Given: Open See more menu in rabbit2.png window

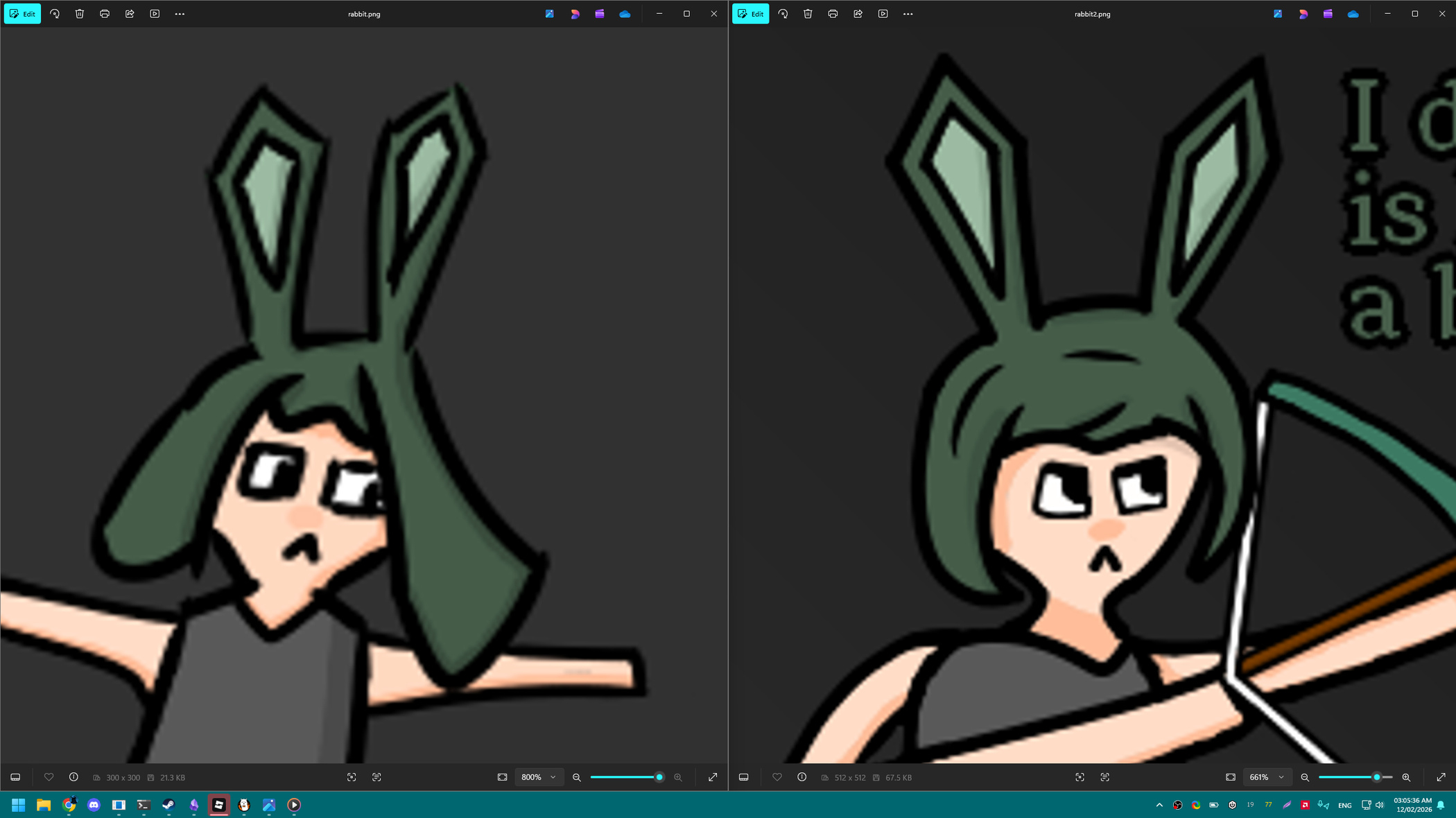Looking at the screenshot, I should coord(908,14).
